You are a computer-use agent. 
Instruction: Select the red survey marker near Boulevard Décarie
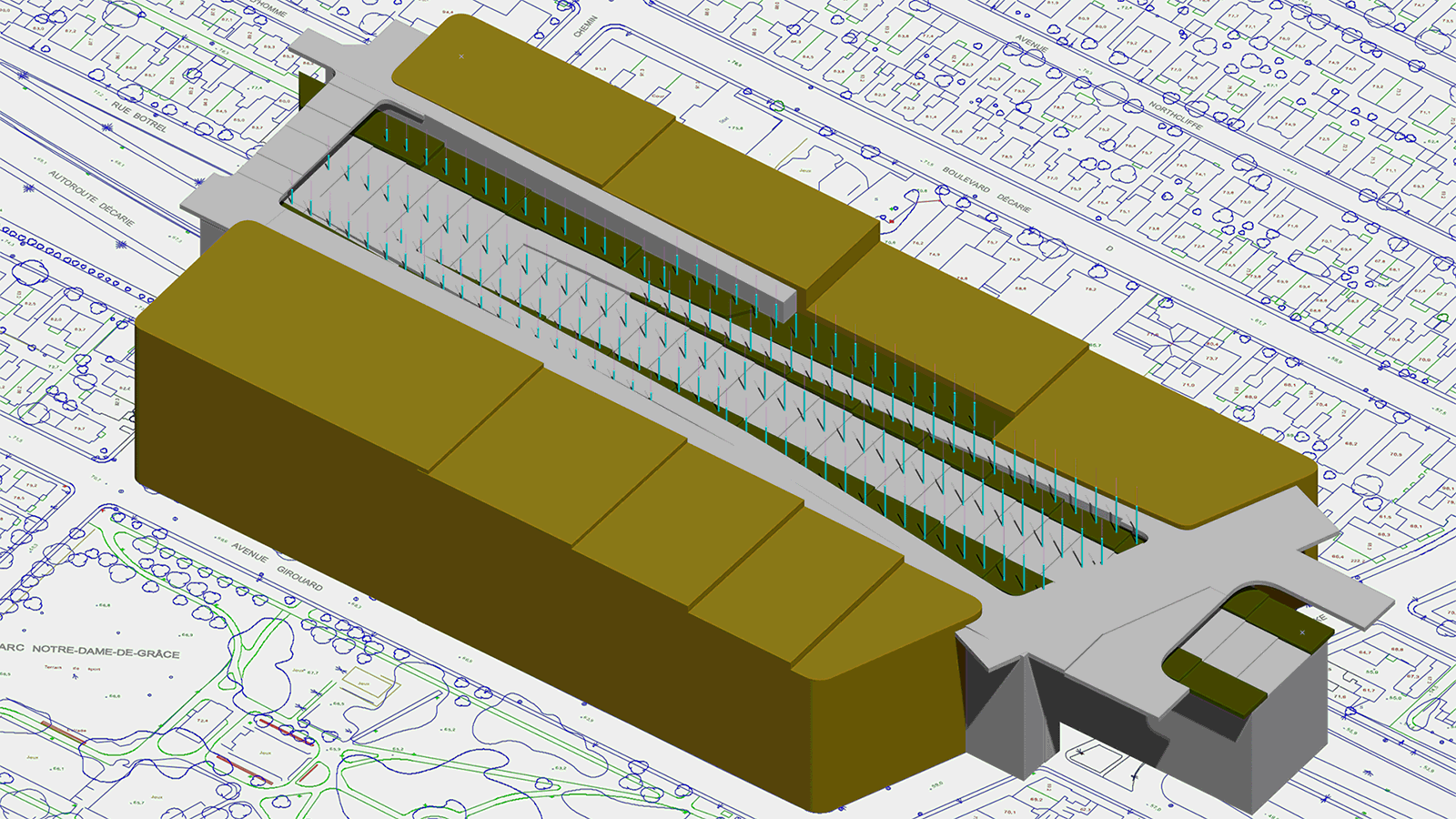(x=892, y=220)
